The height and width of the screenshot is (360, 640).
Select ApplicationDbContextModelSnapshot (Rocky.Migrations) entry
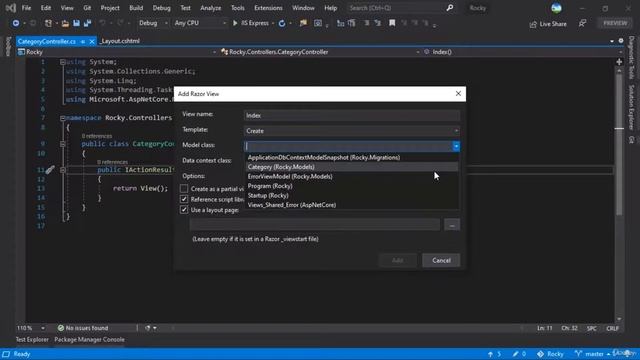pyautogui.click(x=352, y=158)
